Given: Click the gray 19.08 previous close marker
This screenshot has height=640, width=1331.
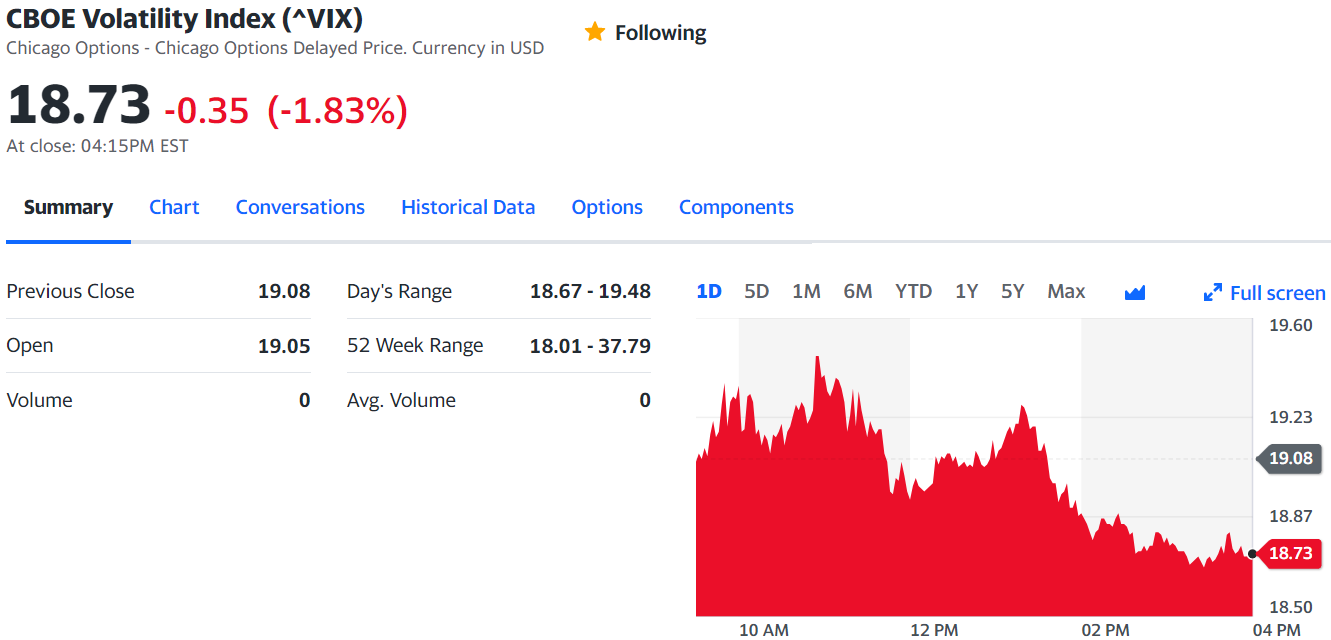Looking at the screenshot, I should (x=1289, y=458).
